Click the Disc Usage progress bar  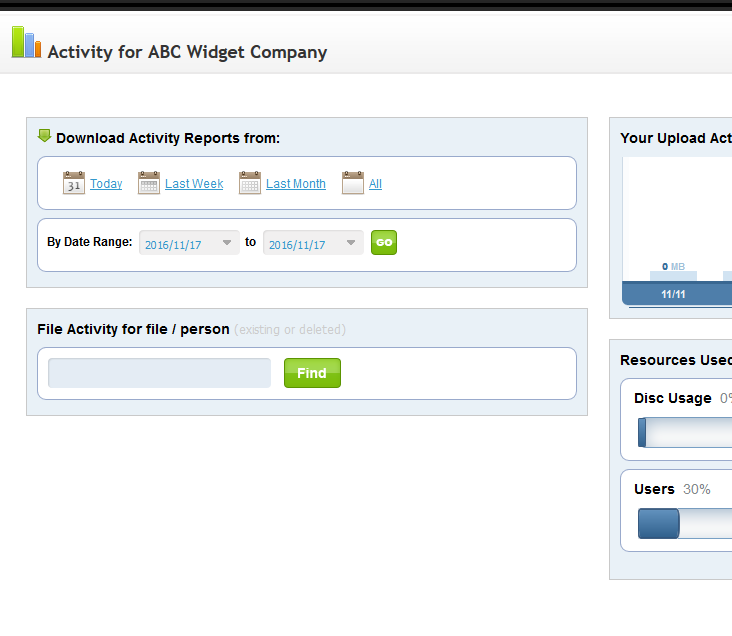[685, 432]
